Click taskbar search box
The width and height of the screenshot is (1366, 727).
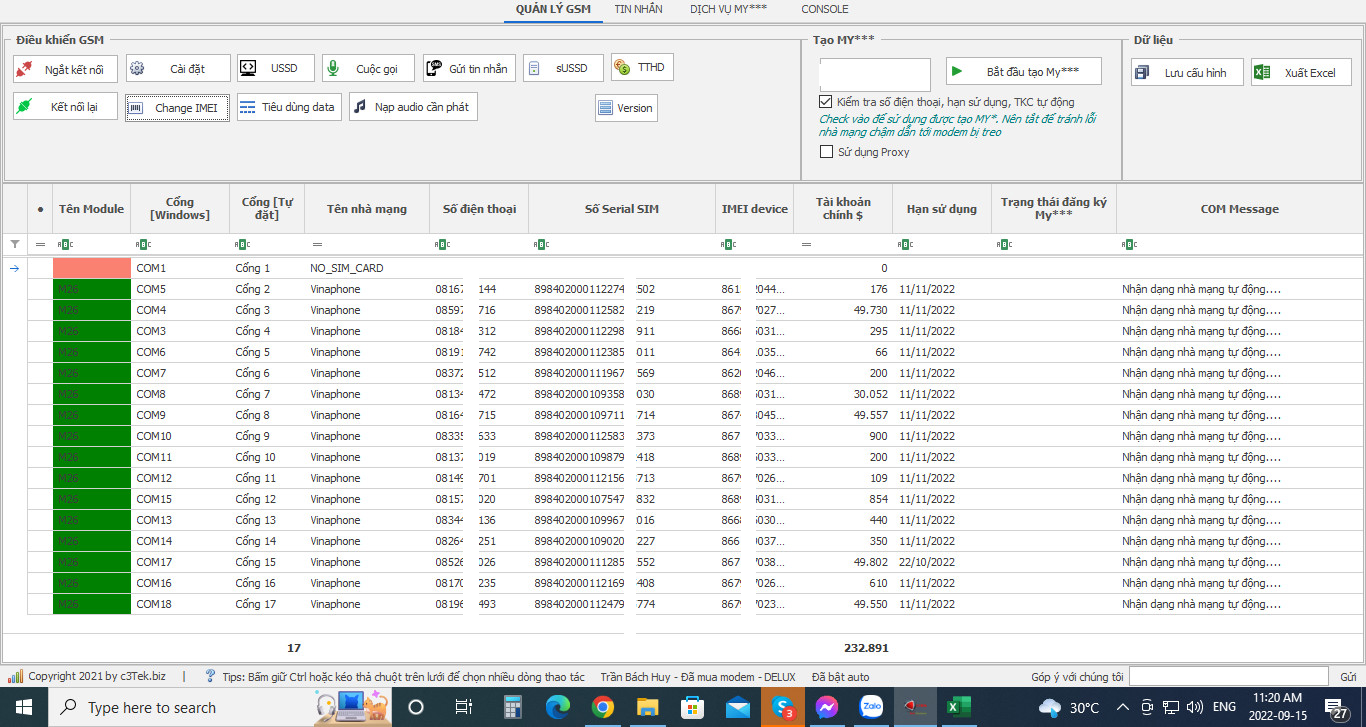220,707
